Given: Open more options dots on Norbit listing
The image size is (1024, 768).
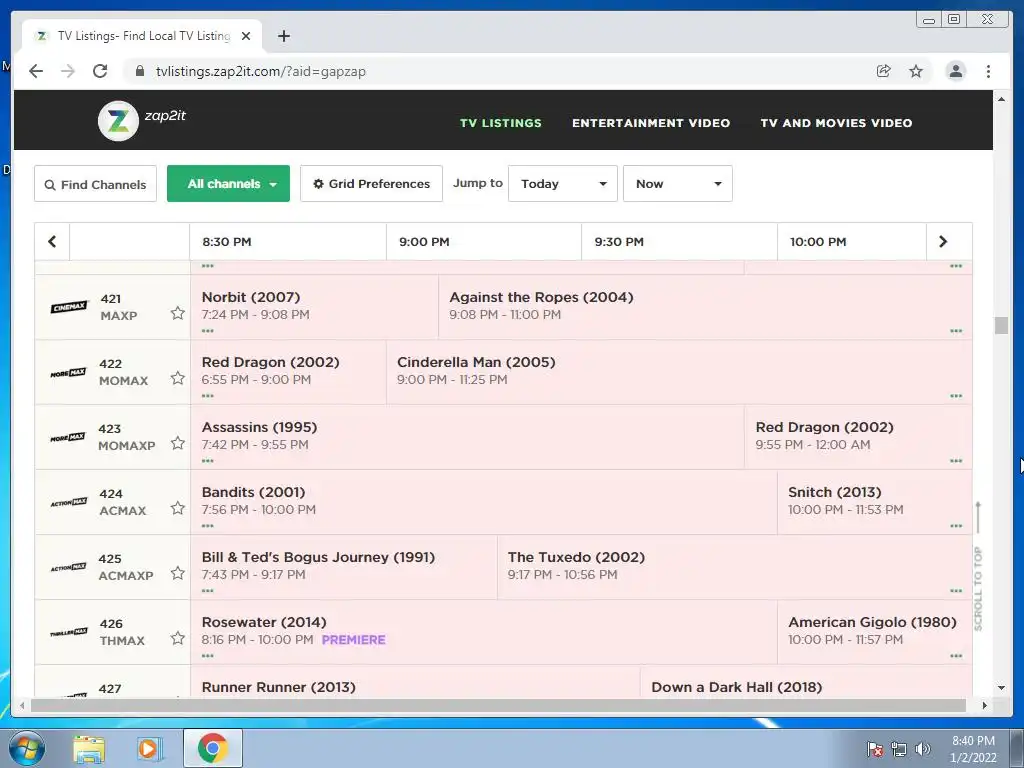Looking at the screenshot, I should [208, 331].
